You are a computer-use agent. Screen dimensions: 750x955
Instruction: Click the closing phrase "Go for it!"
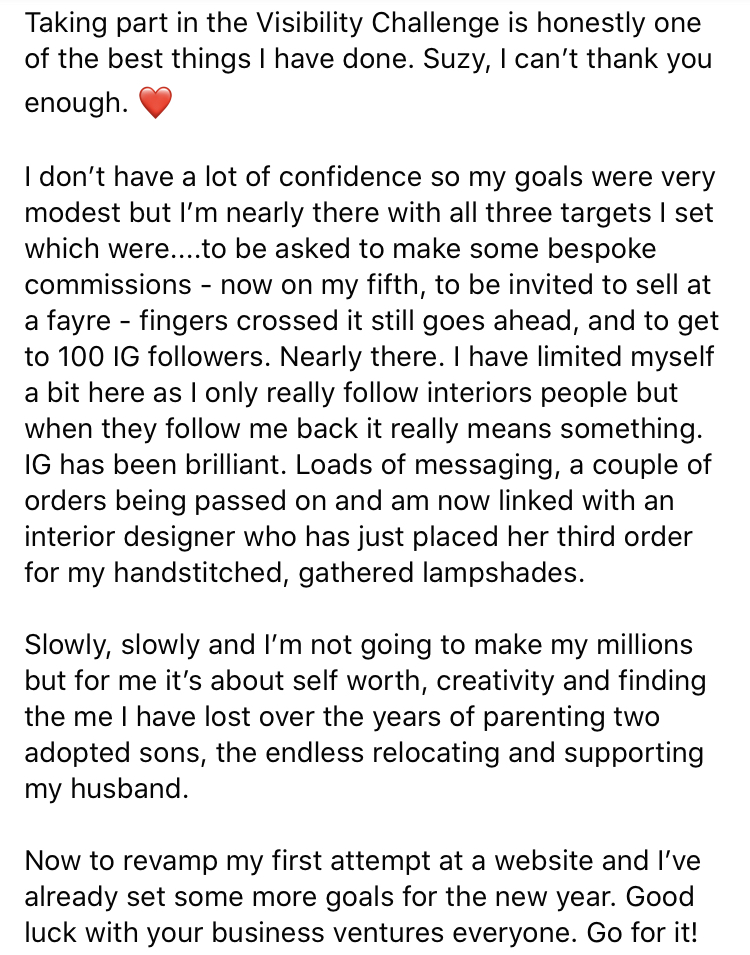click(x=649, y=934)
